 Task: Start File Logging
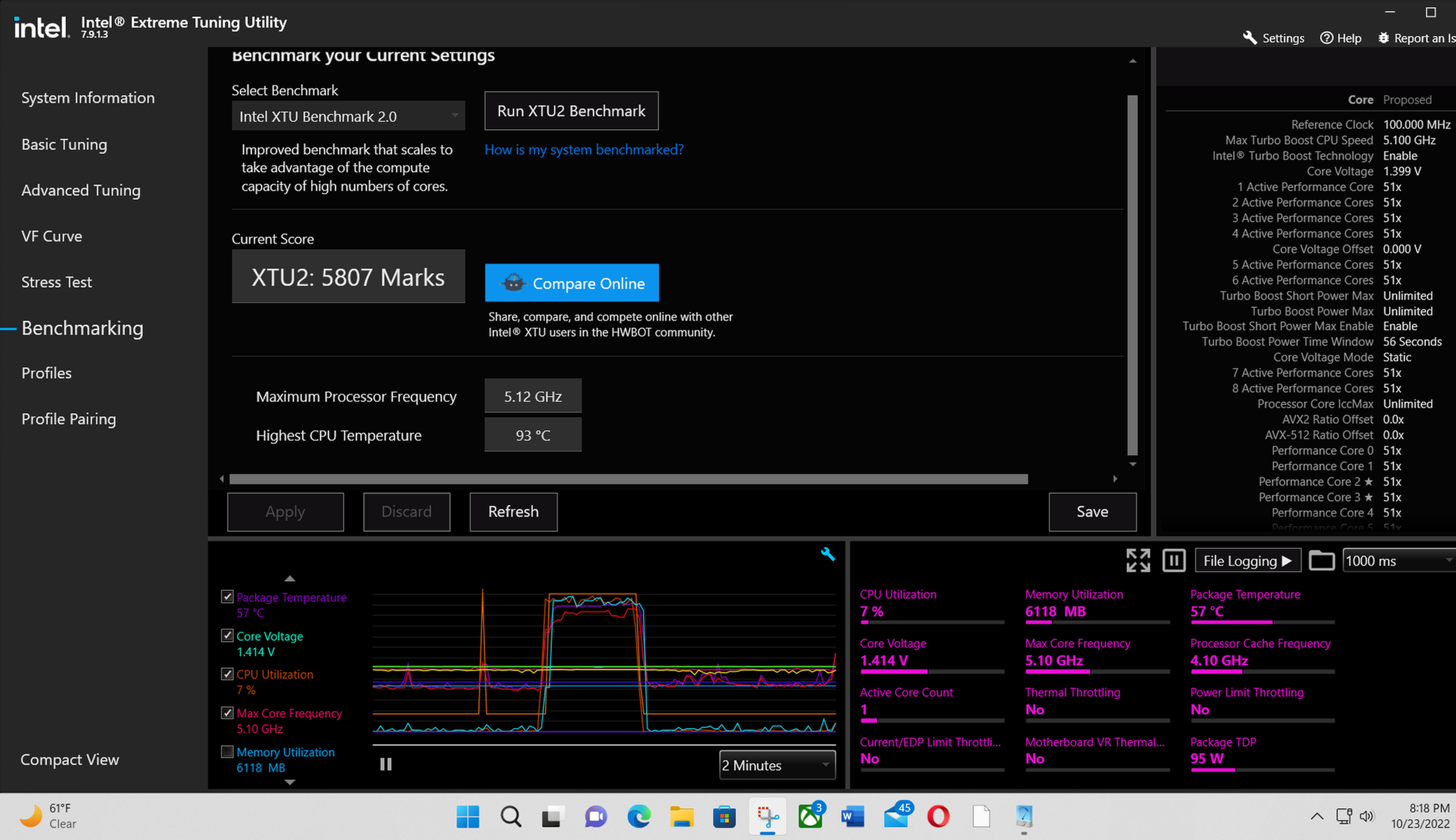(1248, 561)
